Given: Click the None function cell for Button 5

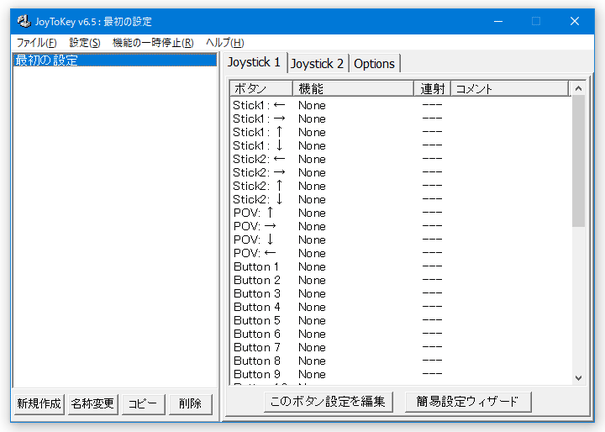Looking at the screenshot, I should (x=312, y=321).
